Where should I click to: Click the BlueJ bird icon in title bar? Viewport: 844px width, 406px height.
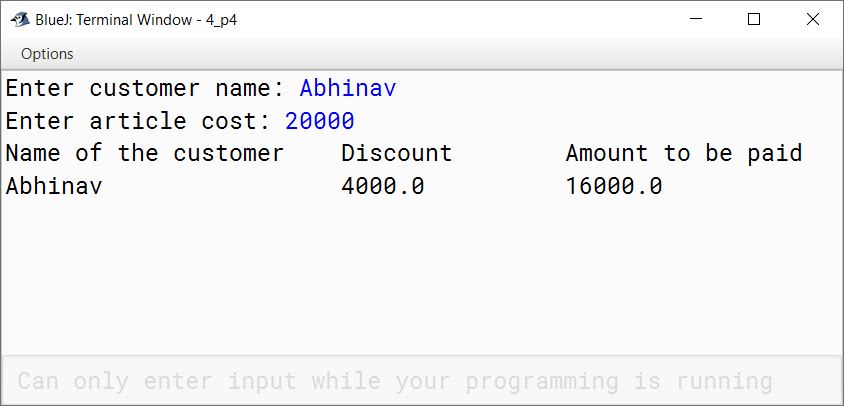pyautogui.click(x=20, y=20)
